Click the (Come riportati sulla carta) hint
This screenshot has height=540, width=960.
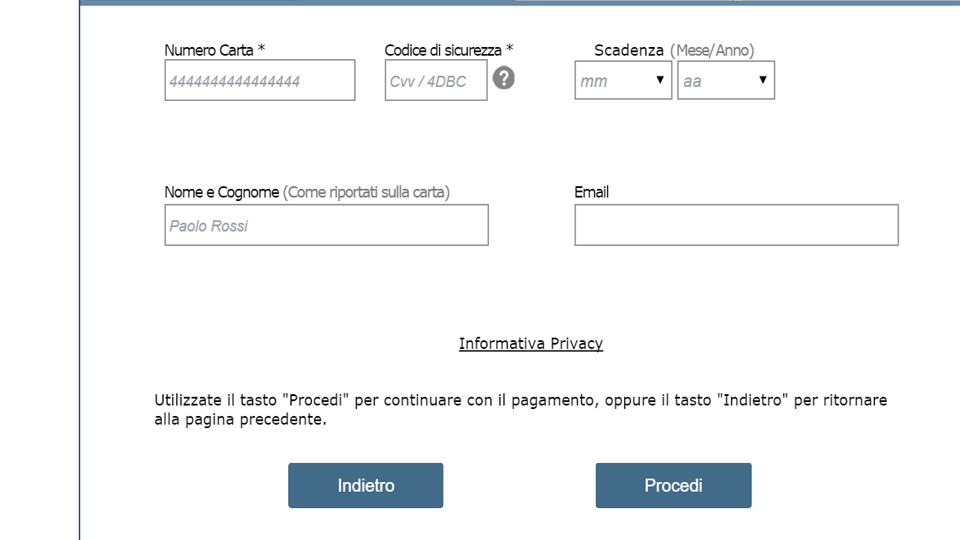coord(366,192)
